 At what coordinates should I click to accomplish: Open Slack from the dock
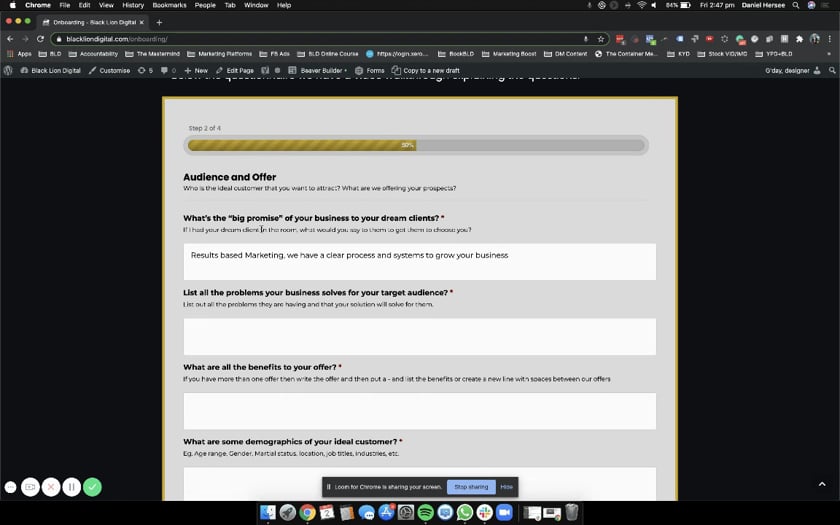[484, 512]
